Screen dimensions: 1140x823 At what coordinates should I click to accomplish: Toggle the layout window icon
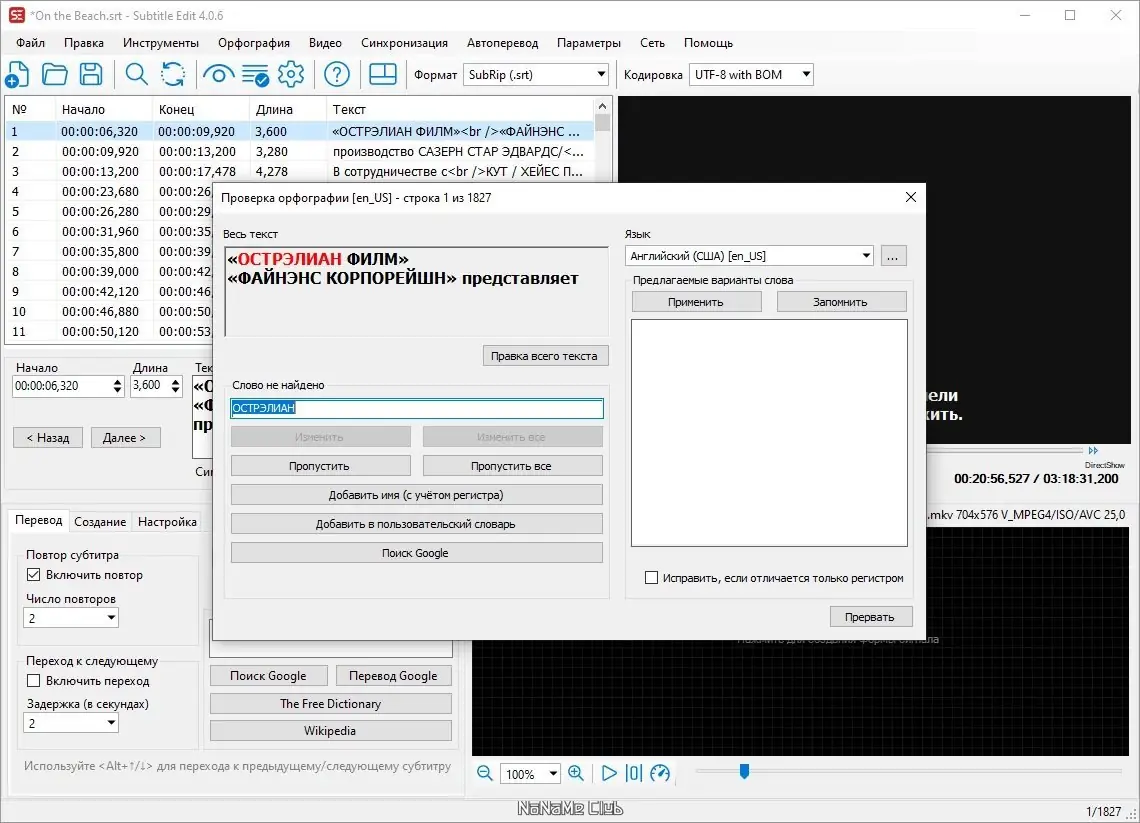383,74
